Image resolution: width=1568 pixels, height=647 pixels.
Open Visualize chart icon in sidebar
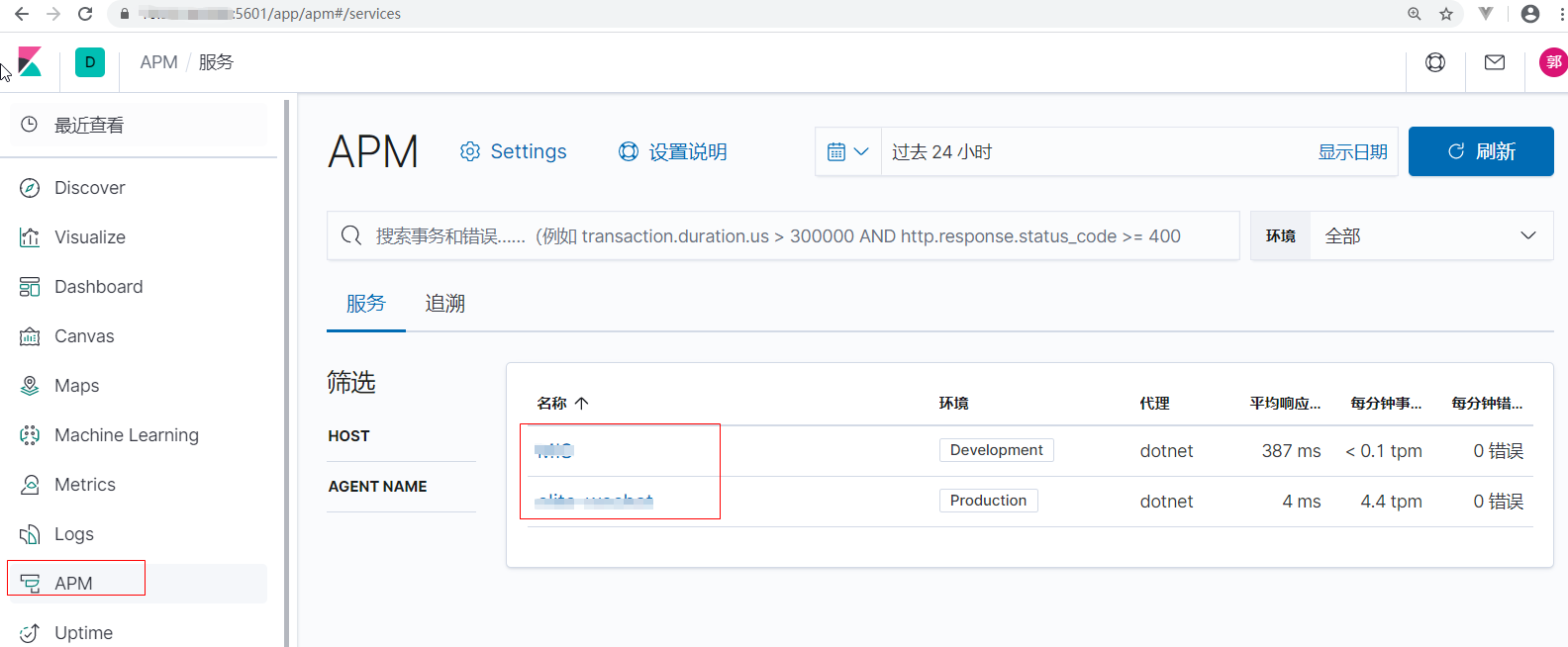[30, 237]
